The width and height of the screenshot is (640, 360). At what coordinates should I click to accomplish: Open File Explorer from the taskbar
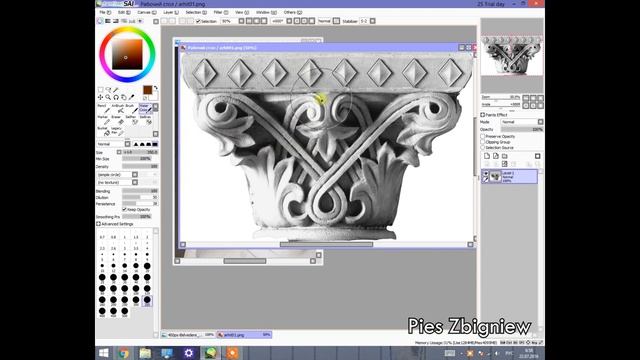coord(145,353)
